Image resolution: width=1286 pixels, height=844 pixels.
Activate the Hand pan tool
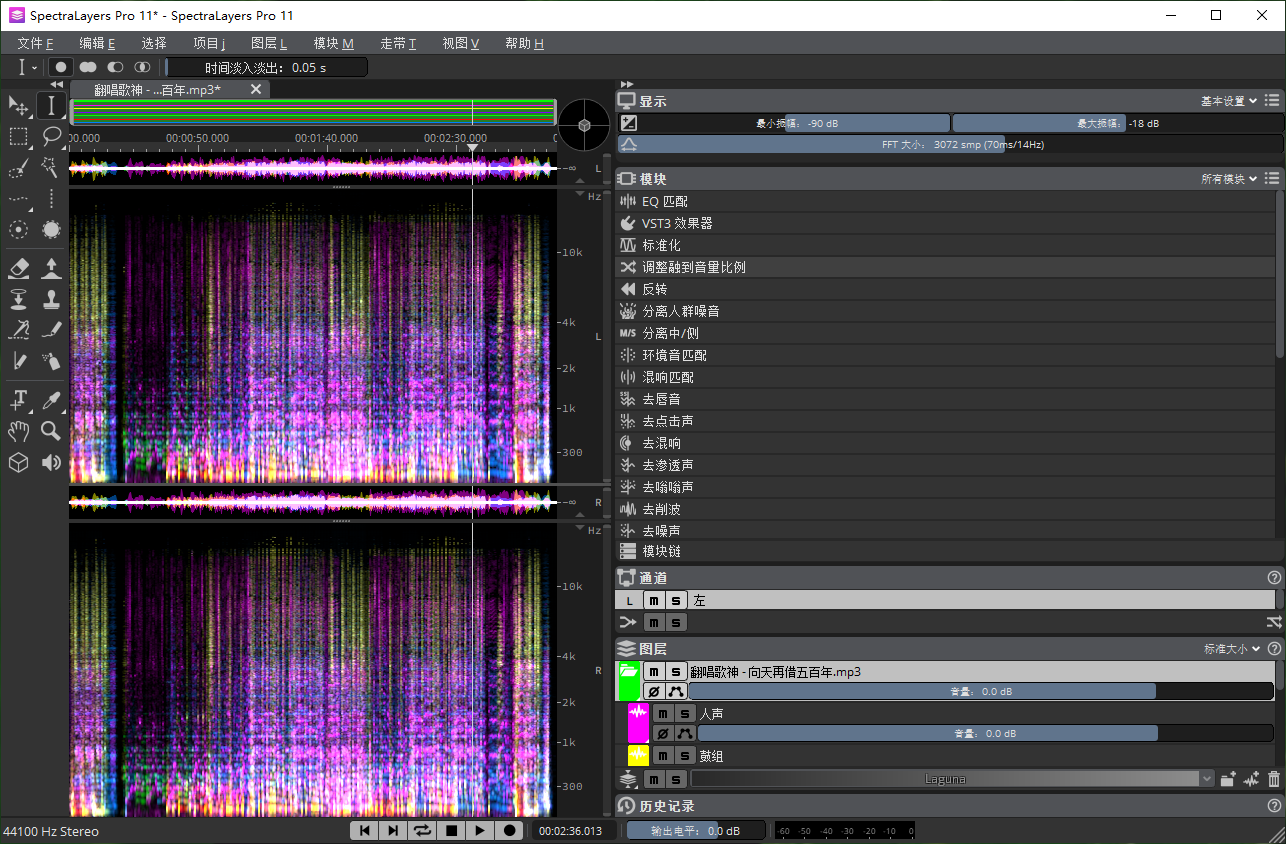(x=18, y=431)
